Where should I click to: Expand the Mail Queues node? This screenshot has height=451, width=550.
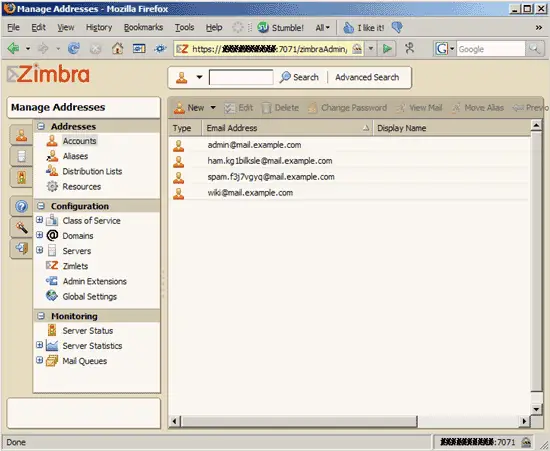click(40, 360)
